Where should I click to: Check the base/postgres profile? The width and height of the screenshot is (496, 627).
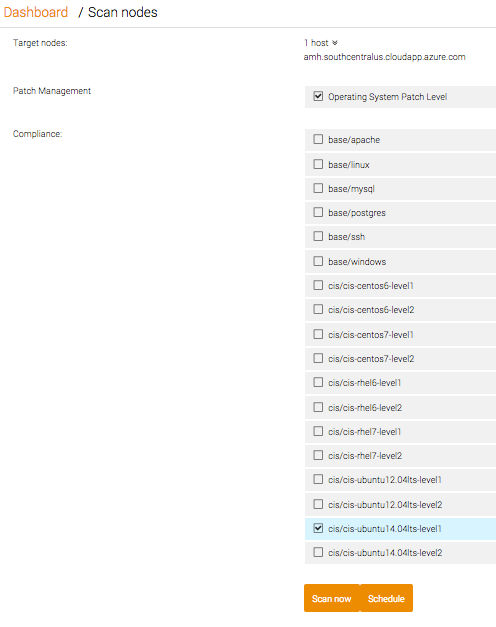(318, 212)
